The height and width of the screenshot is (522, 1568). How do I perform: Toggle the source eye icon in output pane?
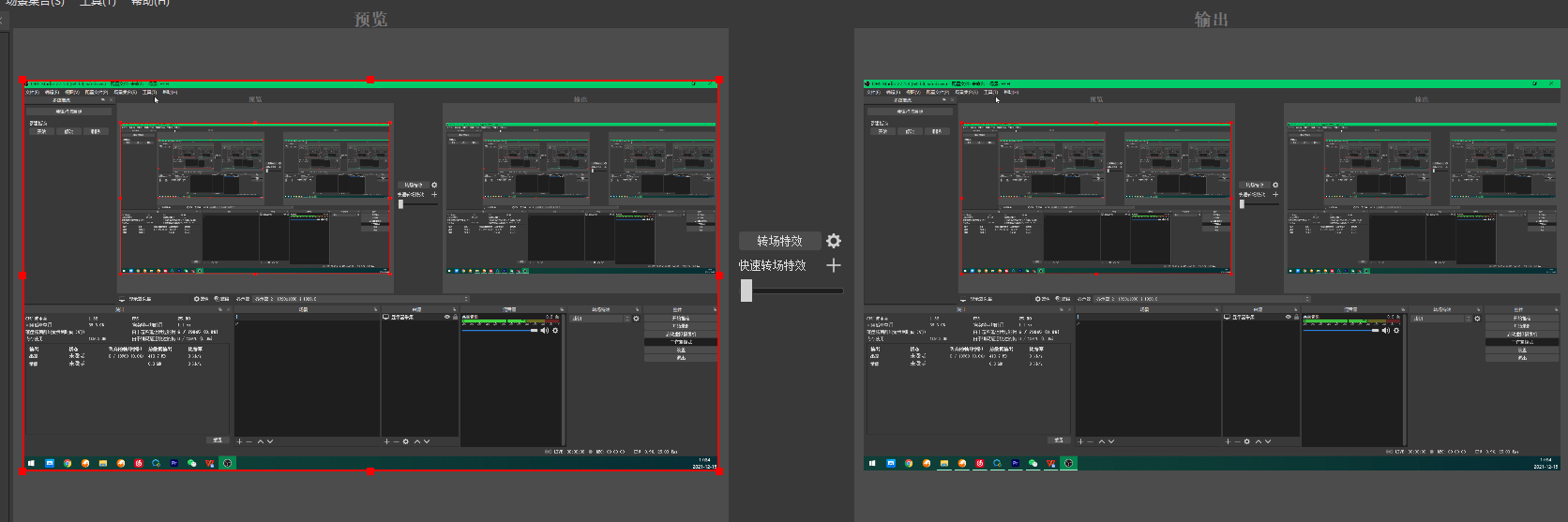pos(1288,317)
